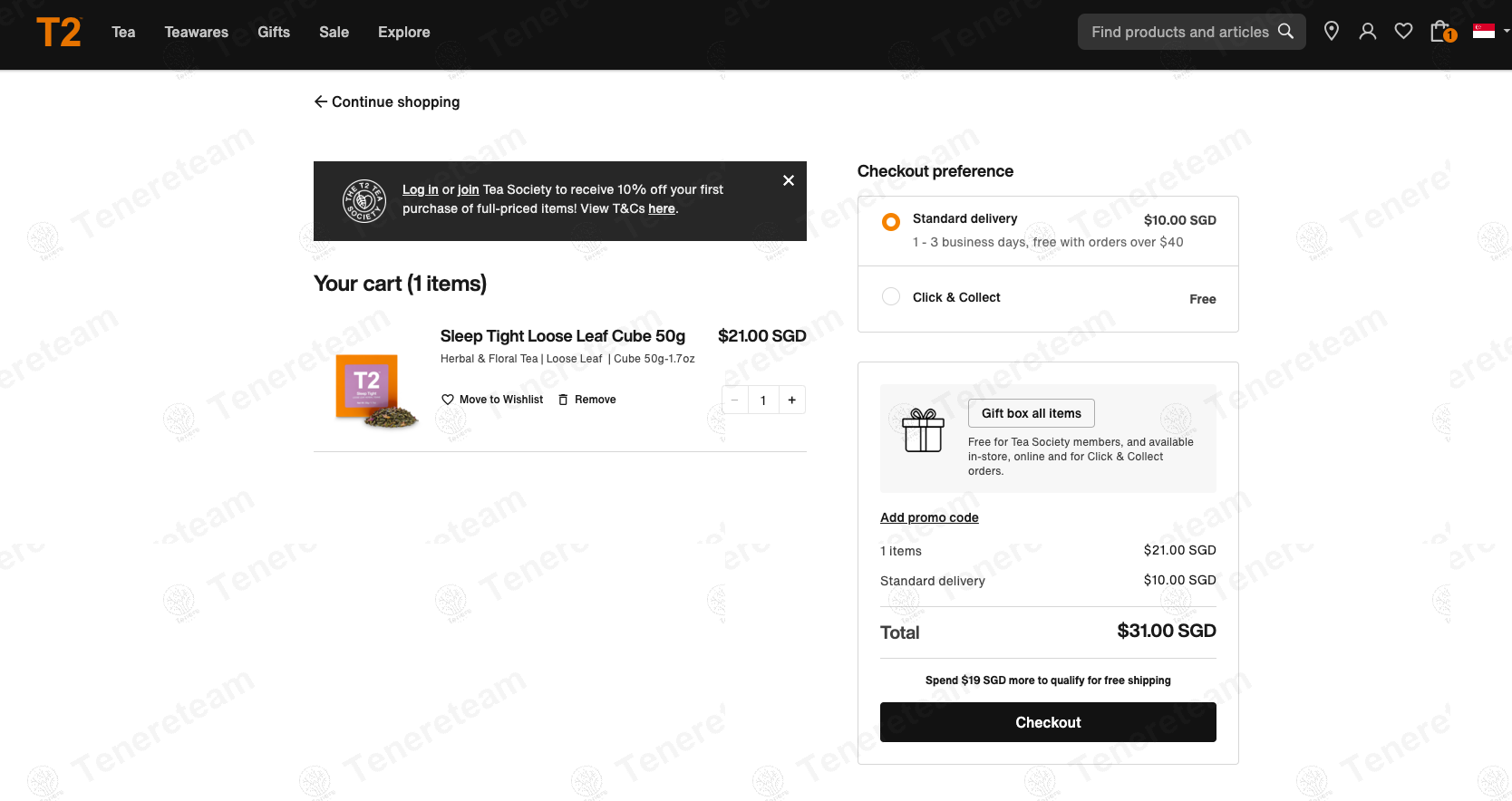Viewport: 1512px width, 801px height.
Task: Open the wishlist heart icon in header
Action: (x=1403, y=32)
